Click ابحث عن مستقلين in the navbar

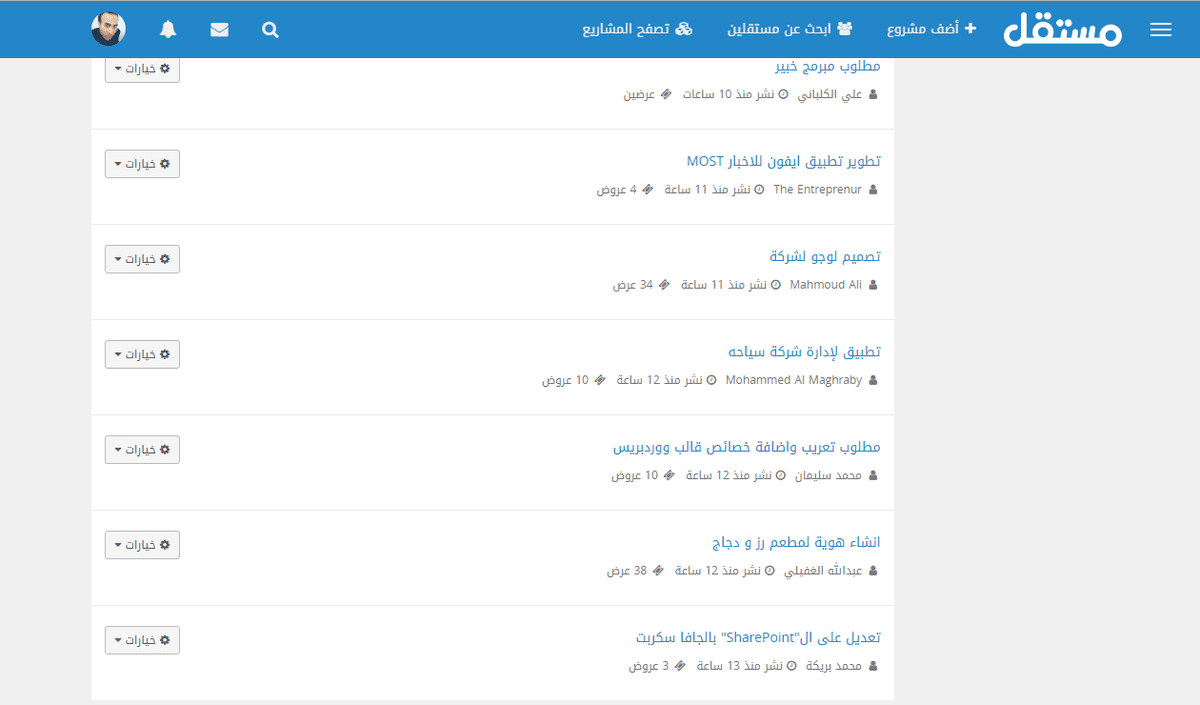point(790,29)
